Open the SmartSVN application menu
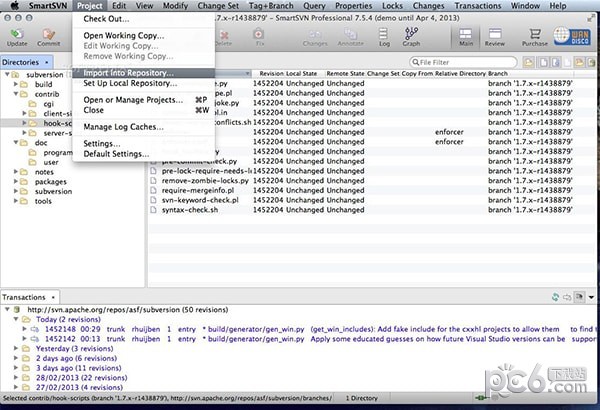The height and width of the screenshot is (410, 600). click(48, 6)
